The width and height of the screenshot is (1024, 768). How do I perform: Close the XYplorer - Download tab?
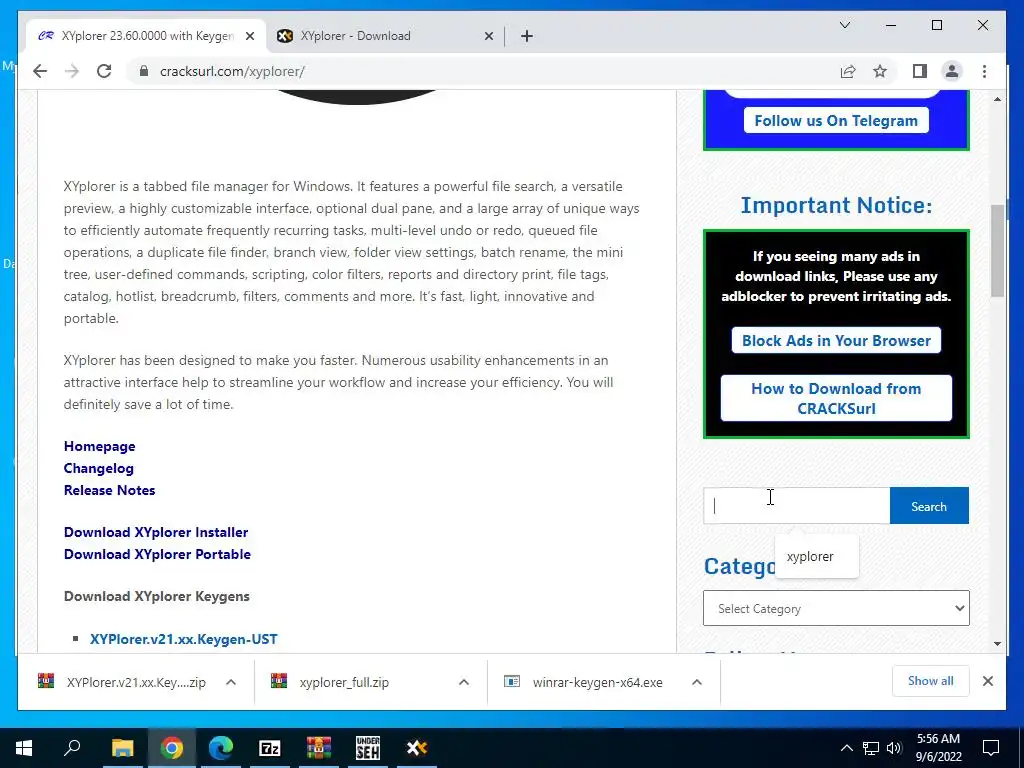488,37
